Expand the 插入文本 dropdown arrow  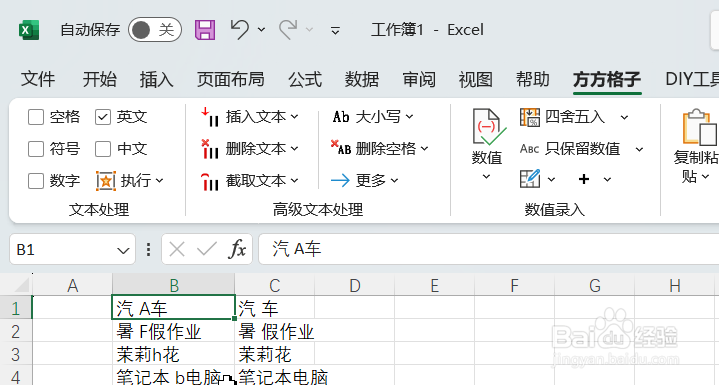pos(295,117)
